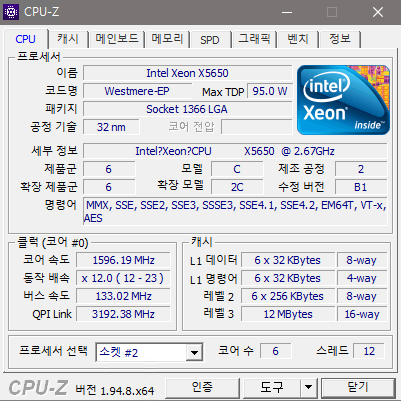
Task: Click the empty 코어 전압 field
Action: tap(257, 127)
